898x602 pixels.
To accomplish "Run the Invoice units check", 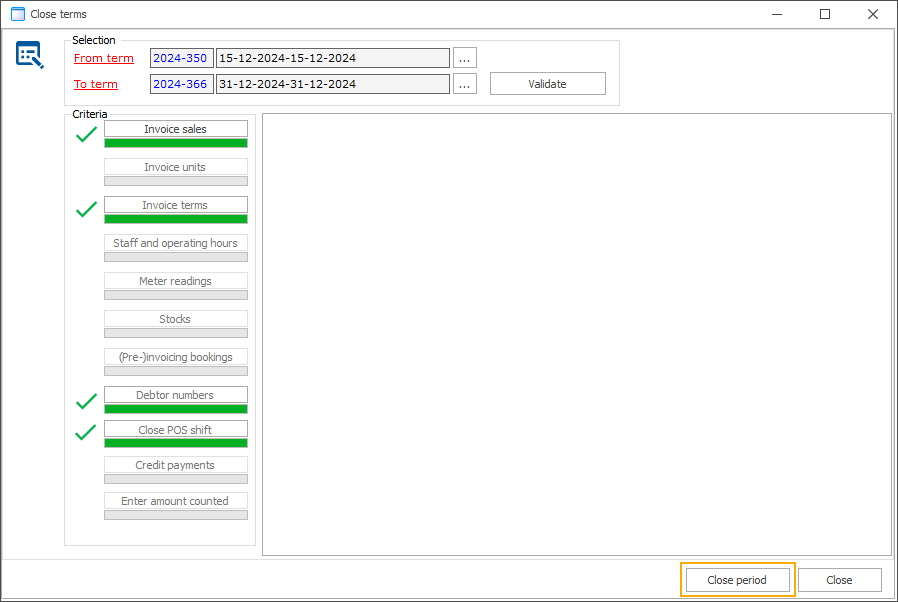I will click(175, 166).
